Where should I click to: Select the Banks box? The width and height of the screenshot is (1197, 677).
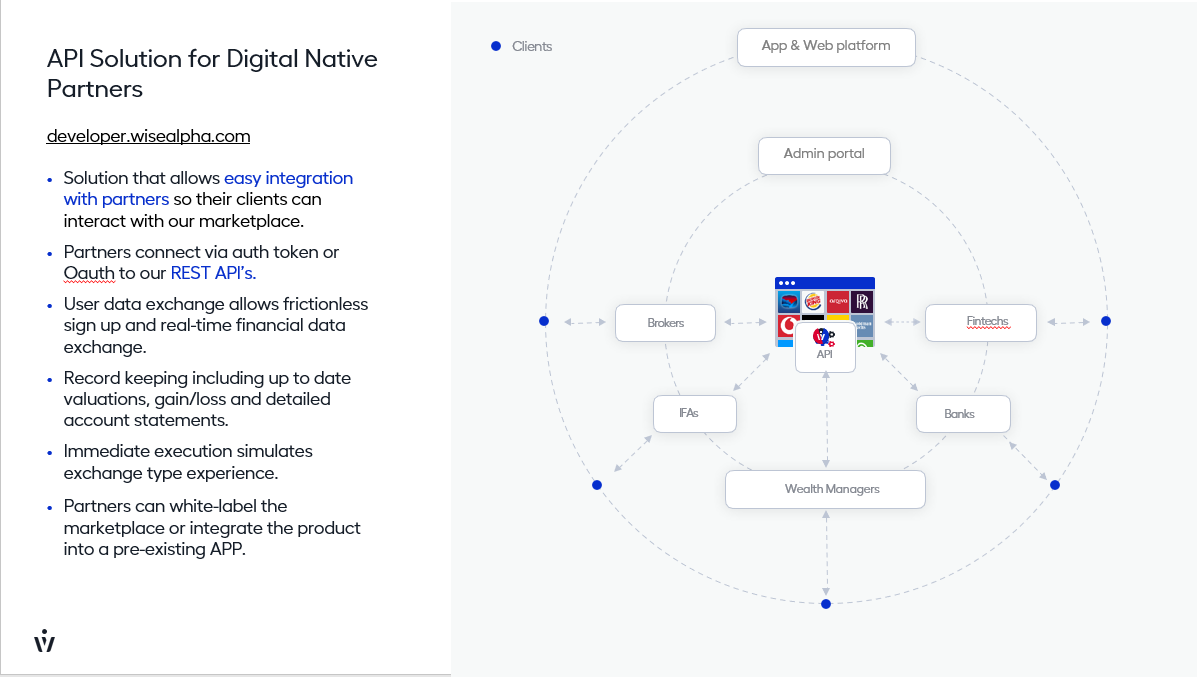[963, 414]
